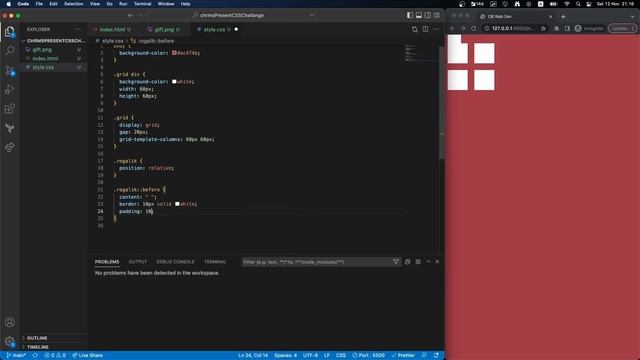Open browser extensions puzzle icon
Image resolution: width=640 pixels, height=360 pixels.
click(x=556, y=29)
